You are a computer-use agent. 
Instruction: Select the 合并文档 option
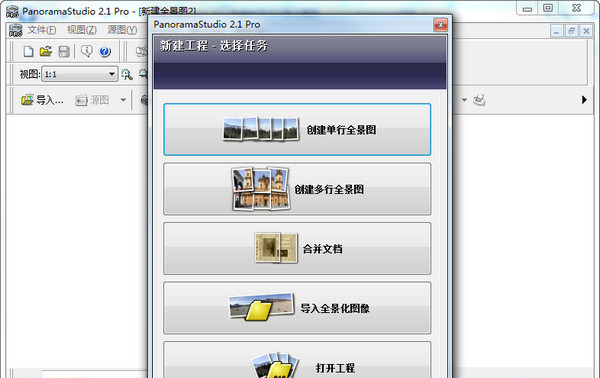(x=297, y=249)
